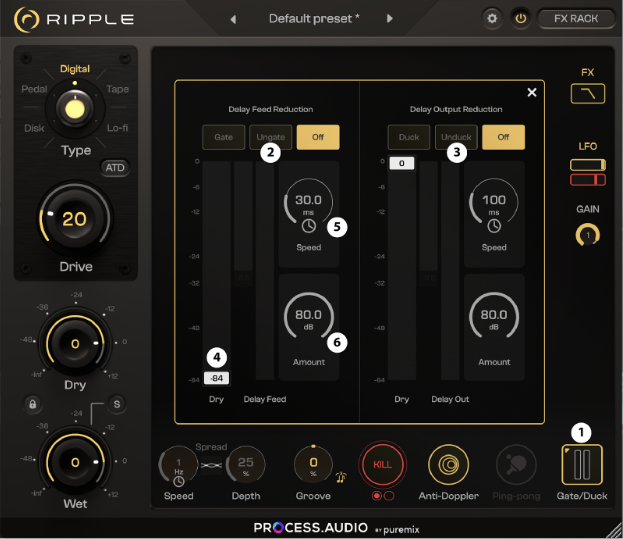The image size is (623, 539).
Task: Select Ungate mode for delay feed
Action: point(271,137)
